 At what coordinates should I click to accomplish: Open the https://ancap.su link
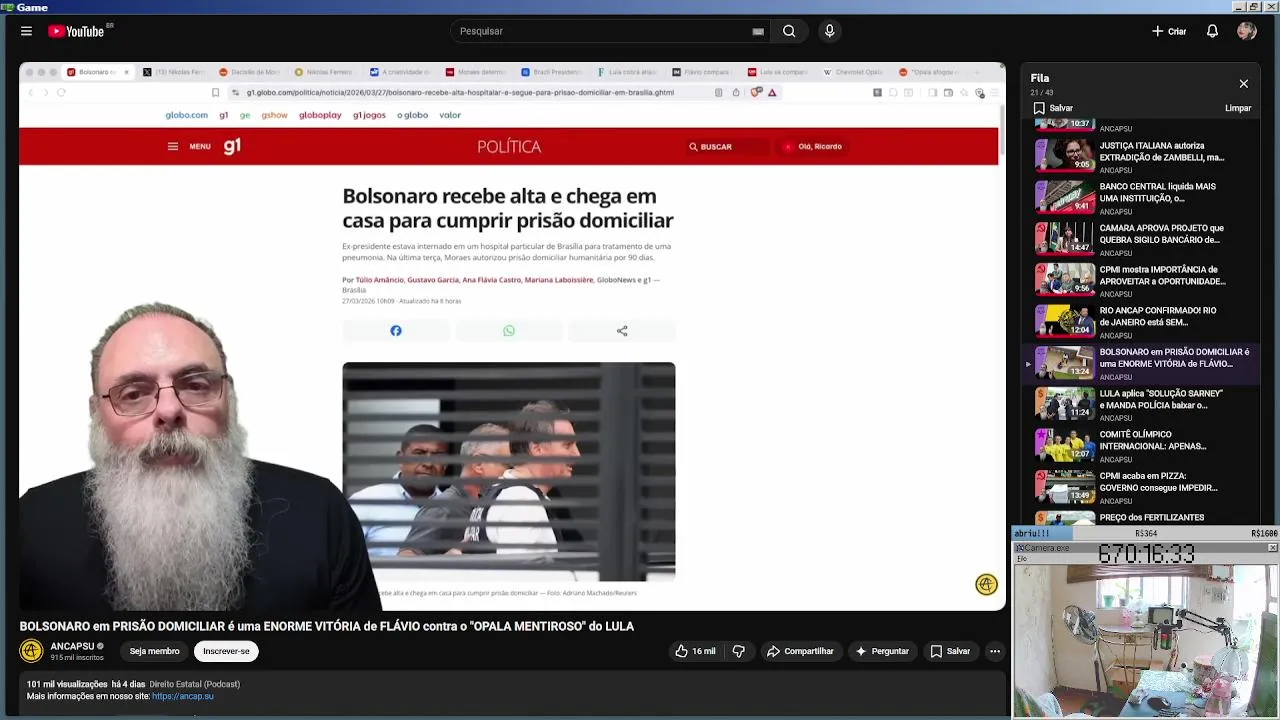(183, 696)
